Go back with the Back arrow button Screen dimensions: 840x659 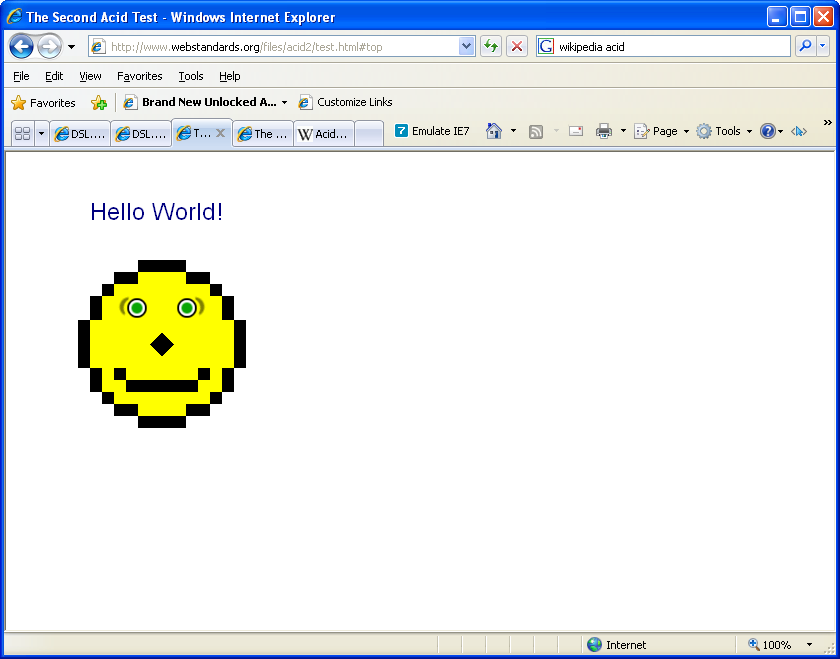[x=21, y=47]
